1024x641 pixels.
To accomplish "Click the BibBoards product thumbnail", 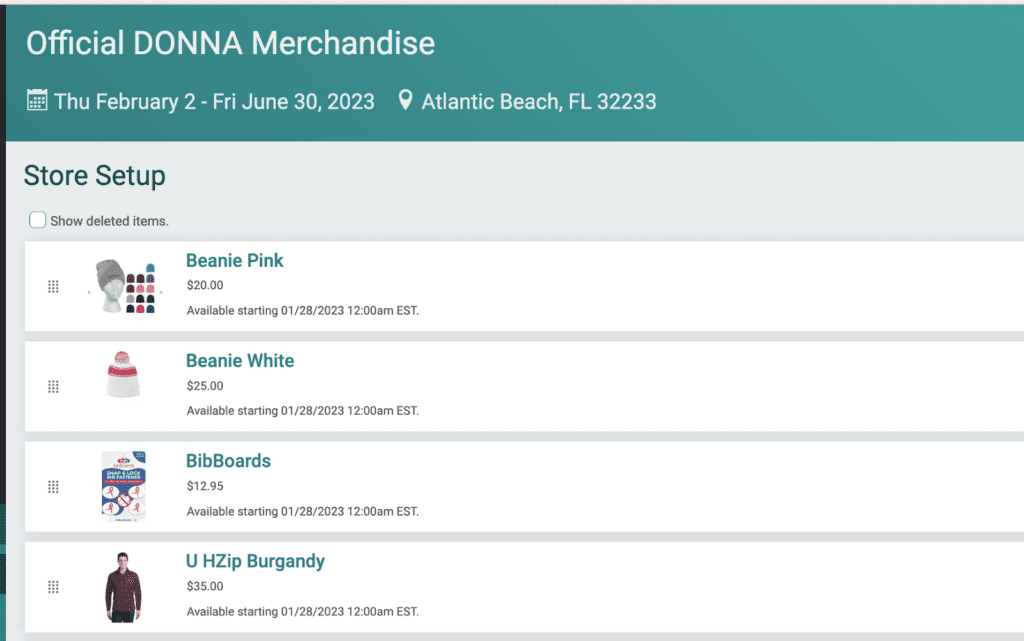I will point(123,486).
